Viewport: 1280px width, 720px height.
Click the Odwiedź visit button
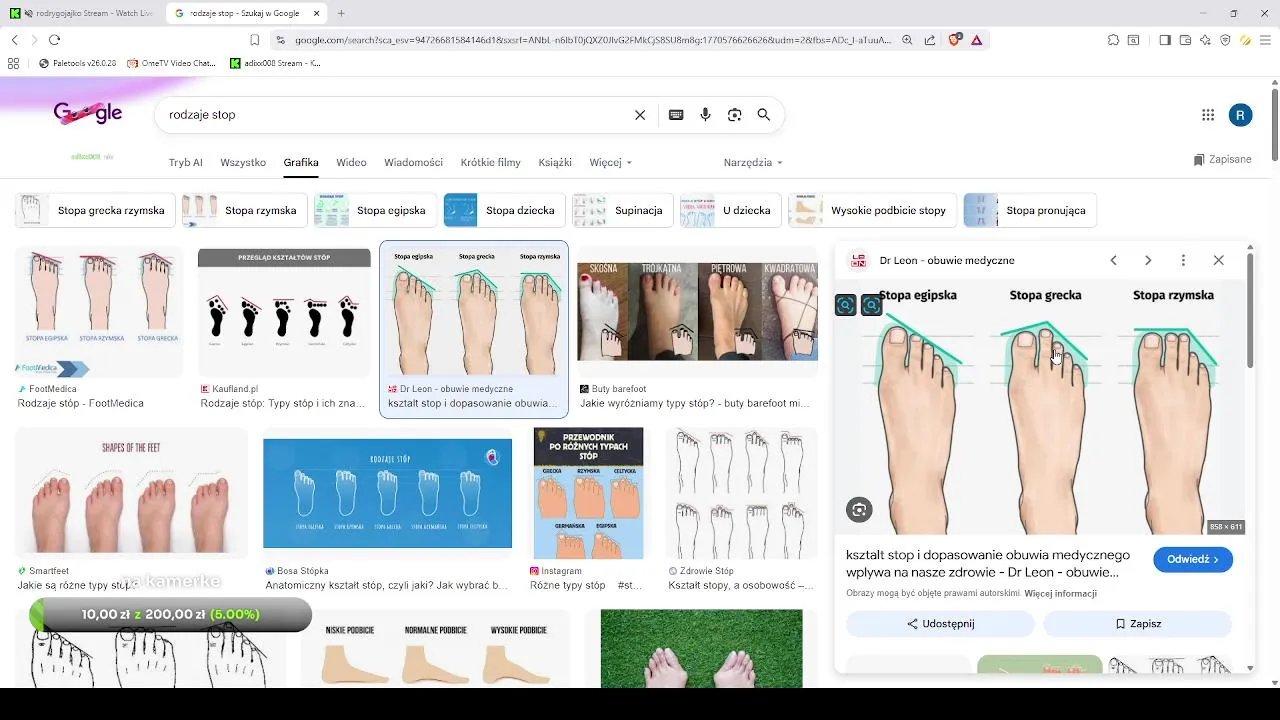(x=1193, y=560)
